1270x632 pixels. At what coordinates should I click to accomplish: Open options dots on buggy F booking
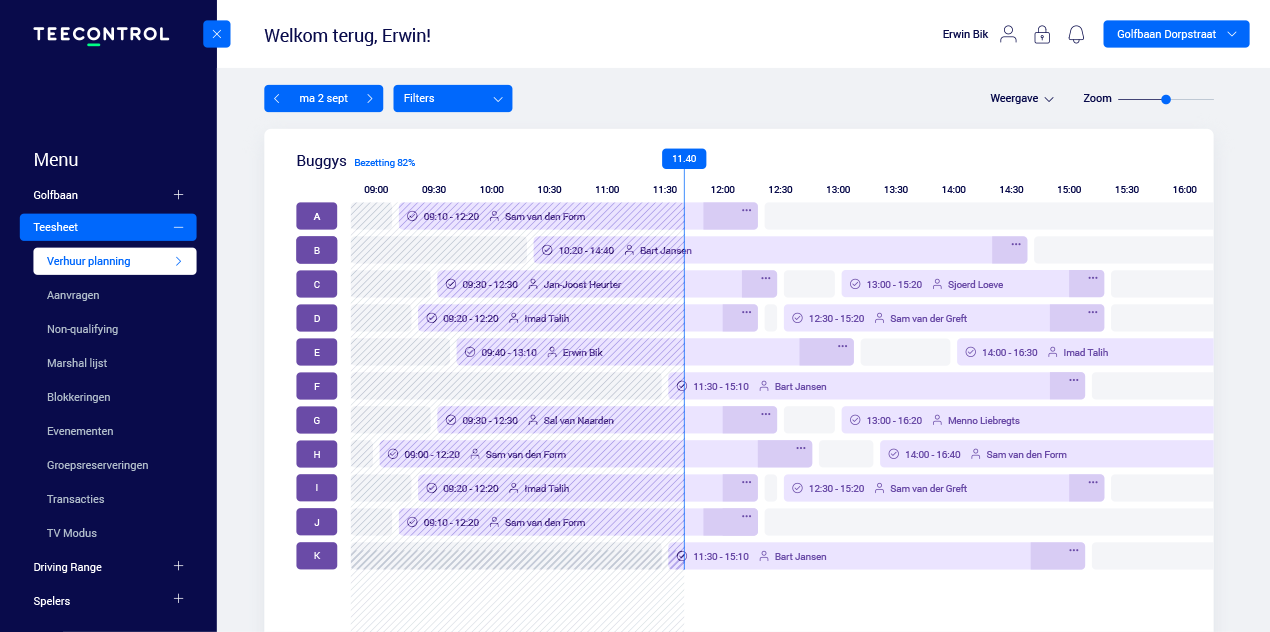click(1073, 380)
